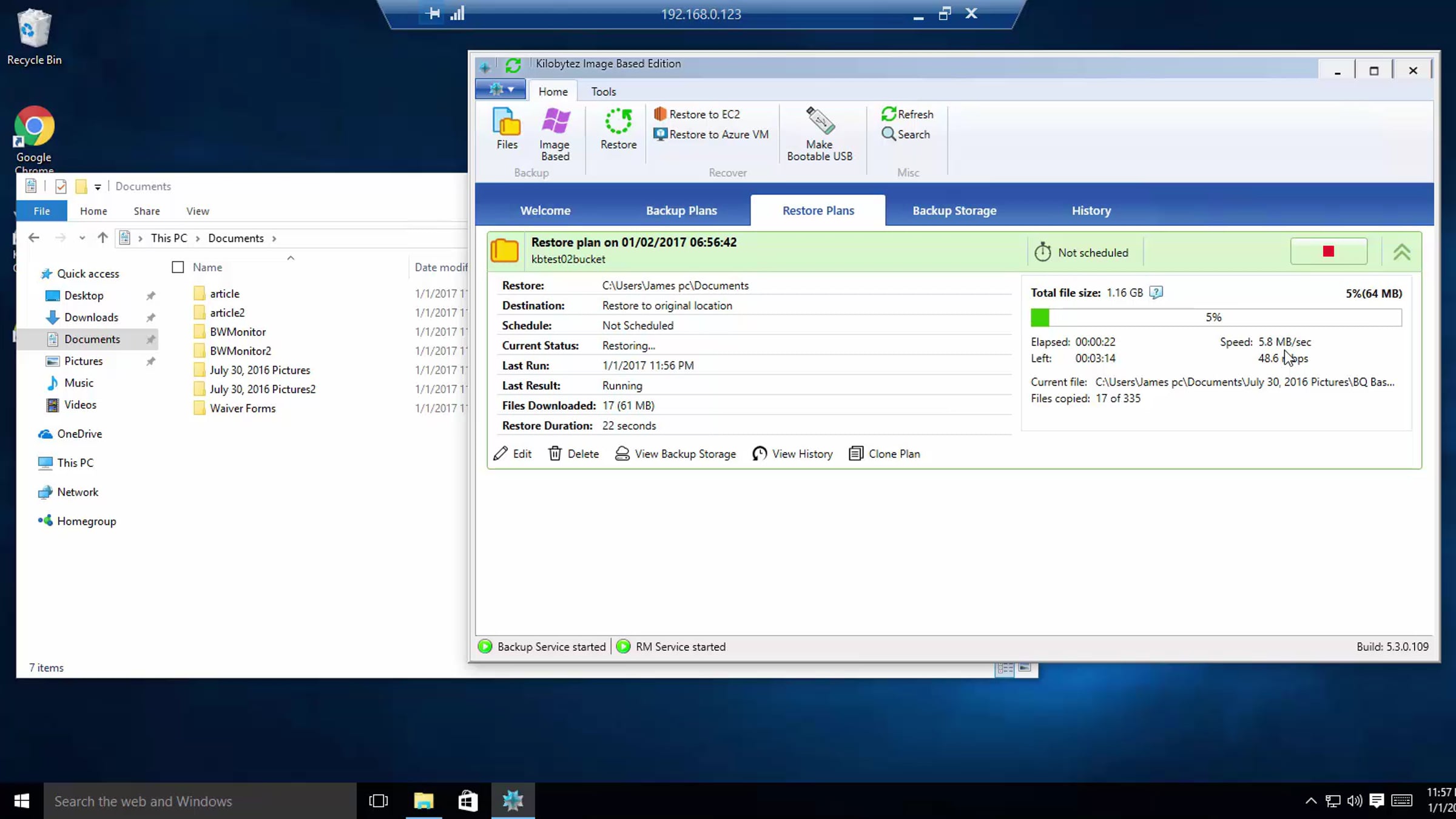Open Explorer quick access toolbar dropdown
The image size is (1456, 819).
pos(98,187)
